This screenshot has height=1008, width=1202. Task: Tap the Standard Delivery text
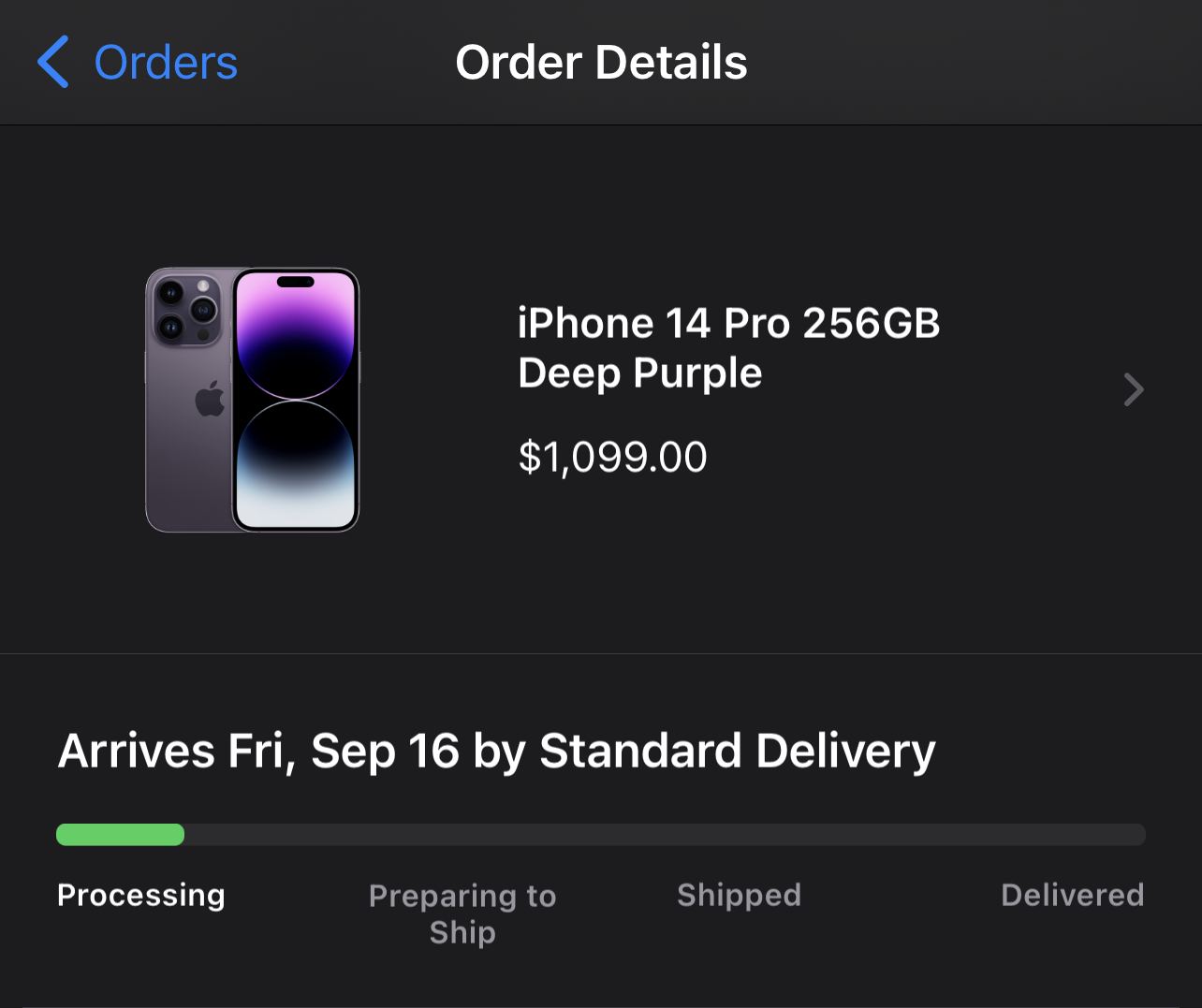click(738, 752)
